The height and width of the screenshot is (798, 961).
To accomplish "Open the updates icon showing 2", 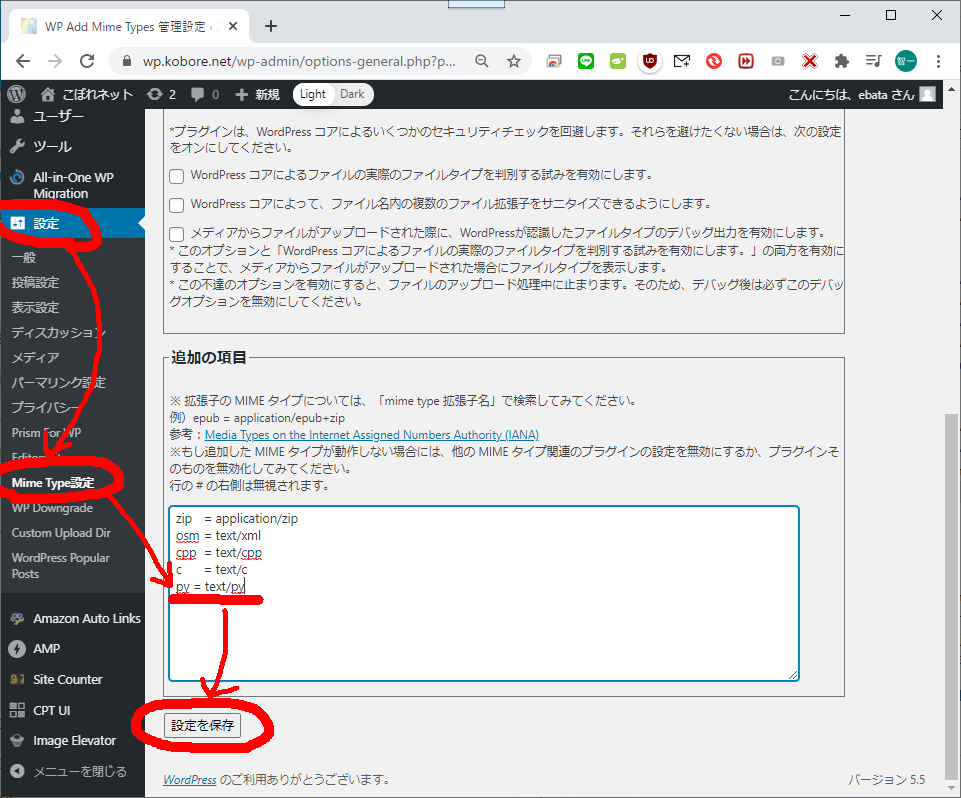I will pos(161,94).
